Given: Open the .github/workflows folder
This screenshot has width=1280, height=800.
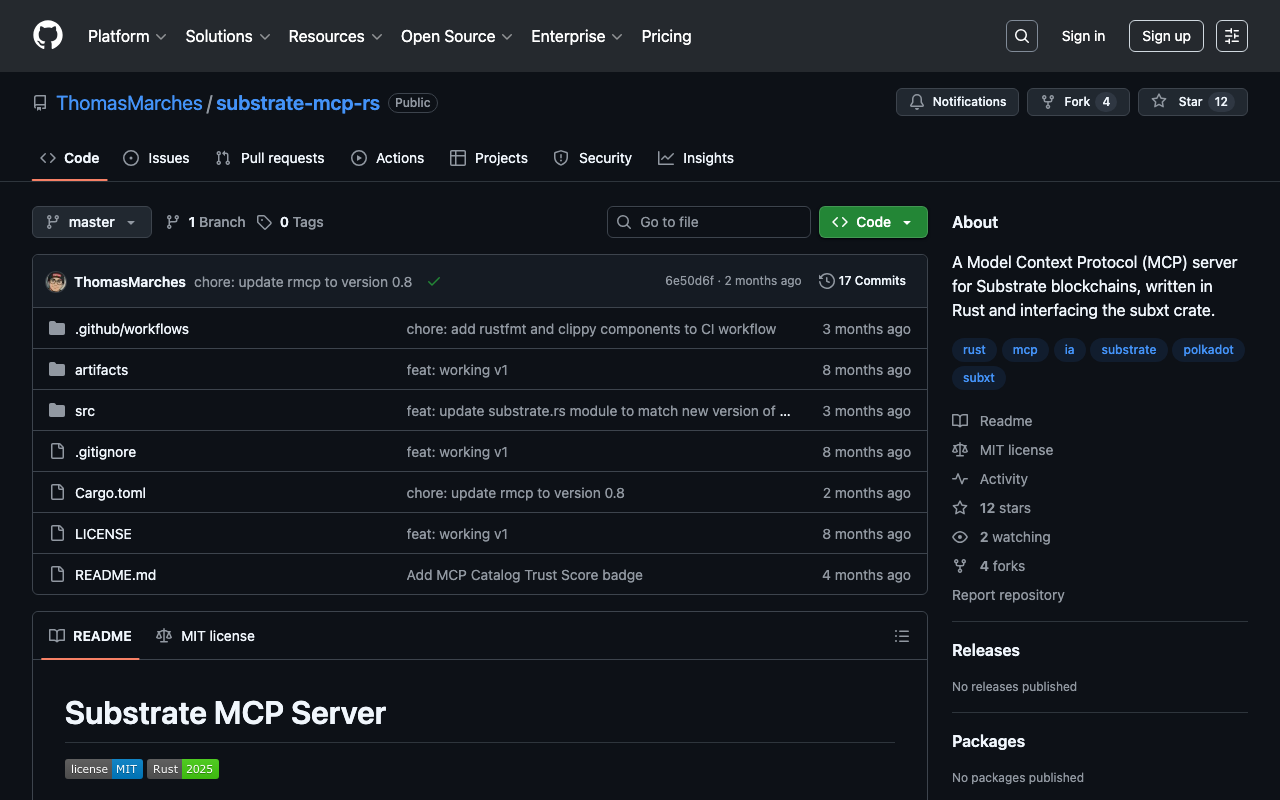Looking at the screenshot, I should pyautogui.click(x=132, y=329).
